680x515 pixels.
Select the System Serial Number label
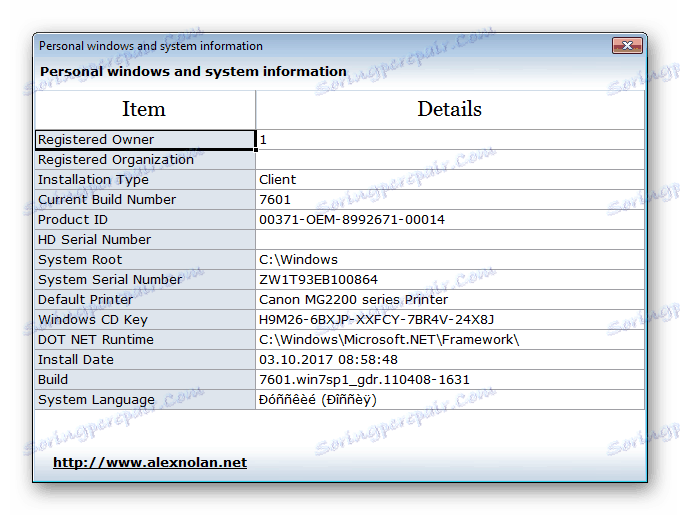click(x=145, y=280)
